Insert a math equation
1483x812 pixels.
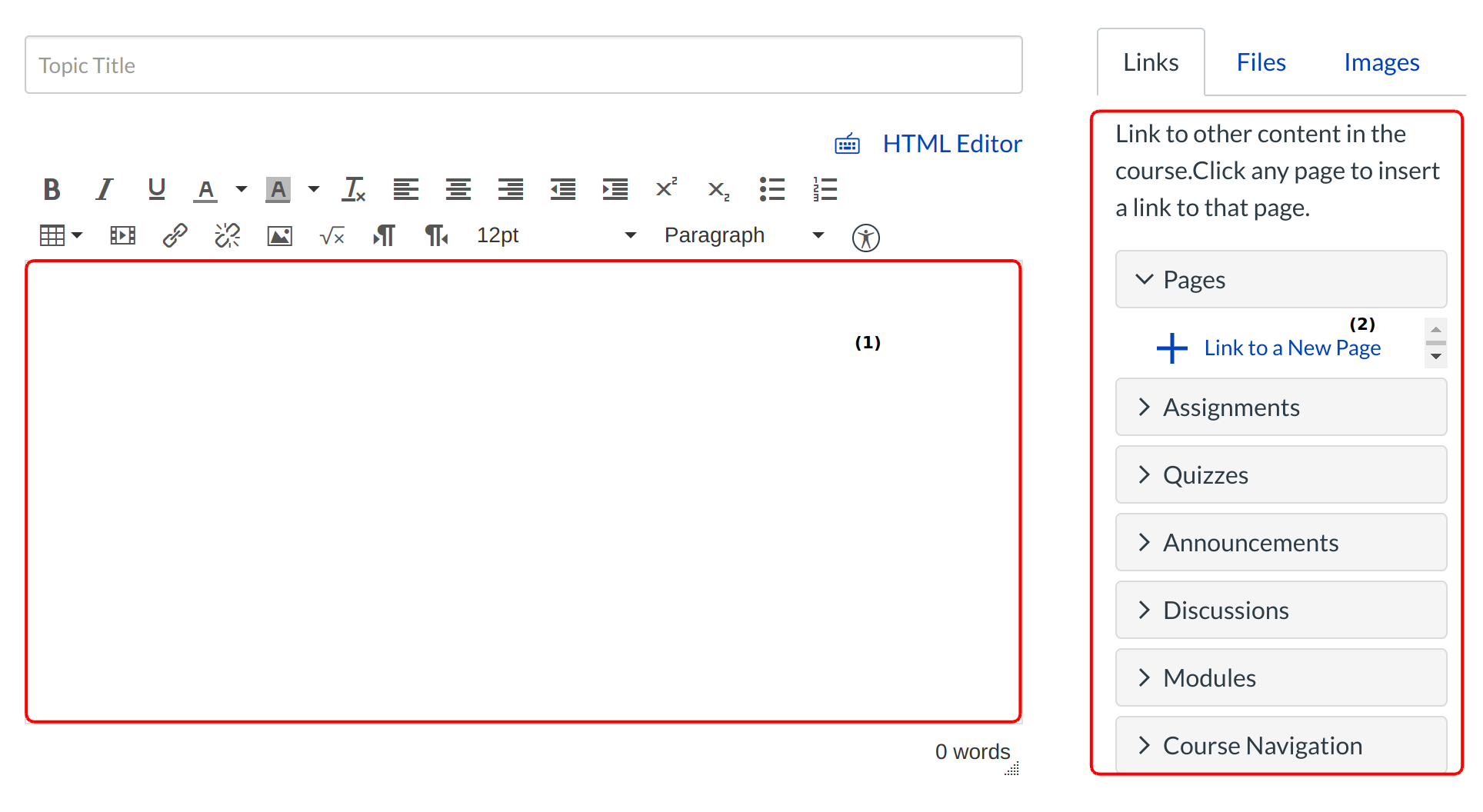[332, 236]
